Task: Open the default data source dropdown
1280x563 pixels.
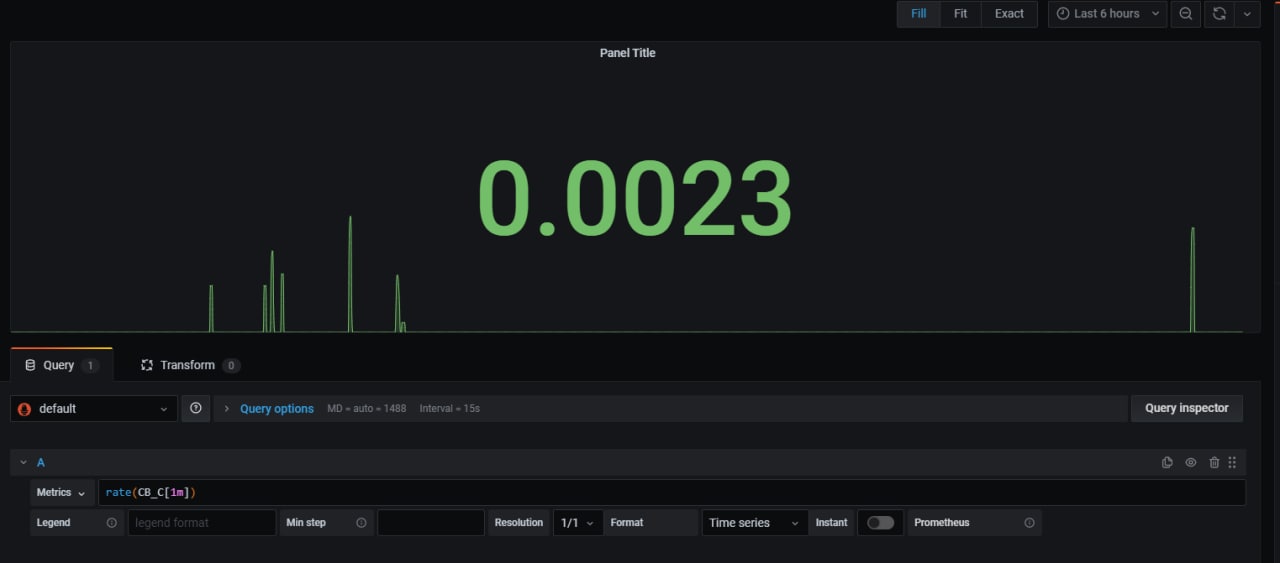Action: [x=94, y=408]
